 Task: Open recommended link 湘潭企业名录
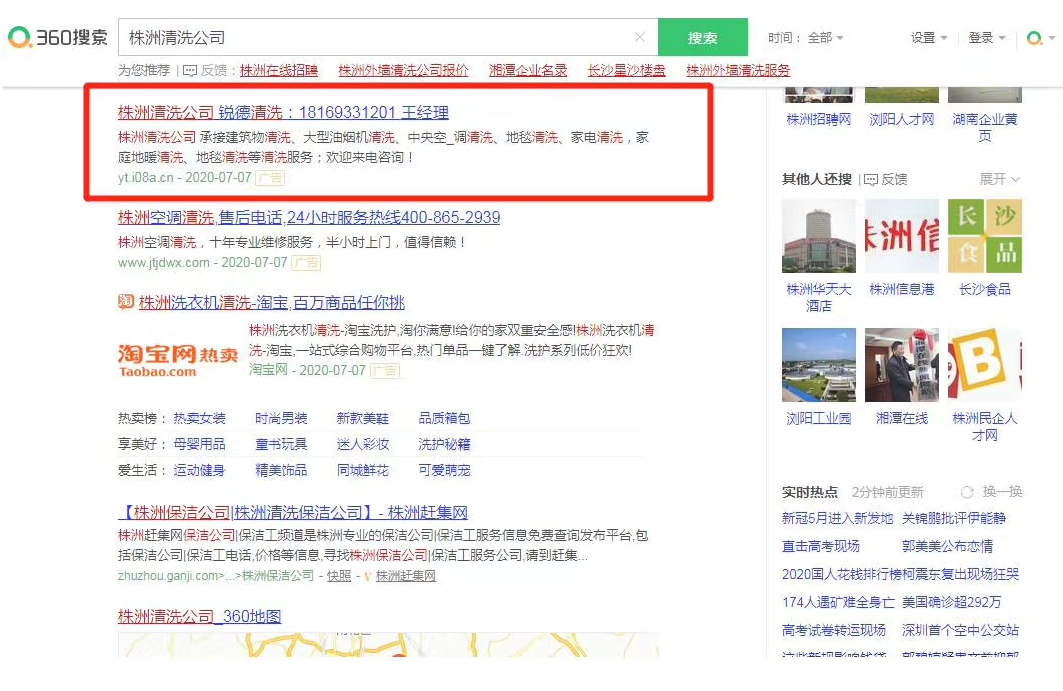click(x=528, y=71)
